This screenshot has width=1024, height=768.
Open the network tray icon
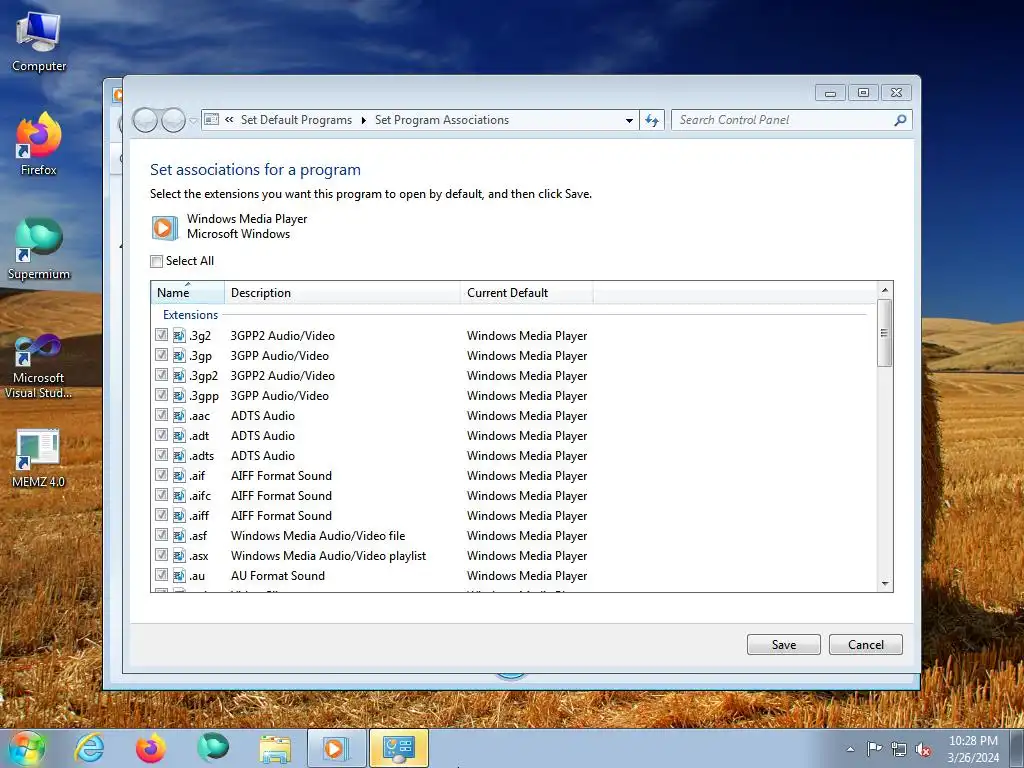(899, 749)
